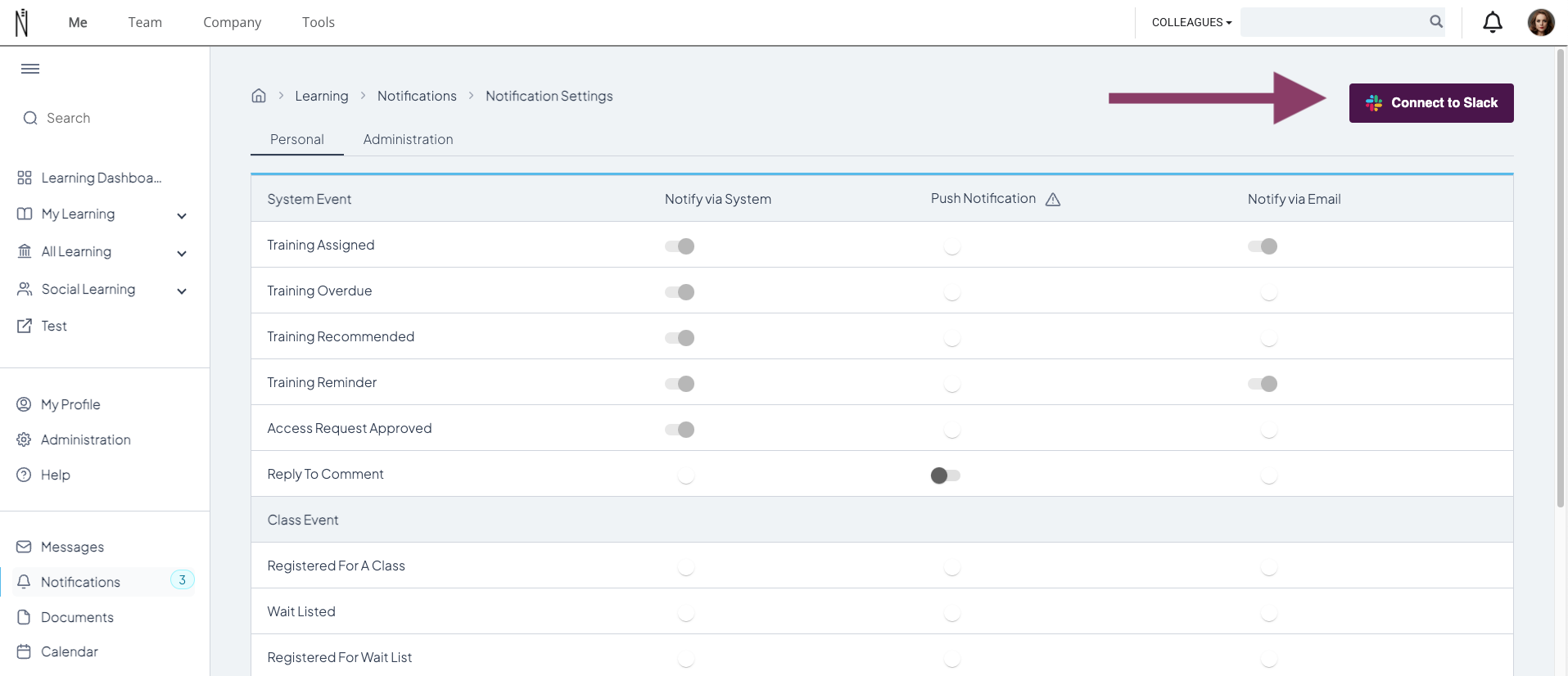
Task: Click the Slack logo on Connect button
Action: (x=1374, y=103)
